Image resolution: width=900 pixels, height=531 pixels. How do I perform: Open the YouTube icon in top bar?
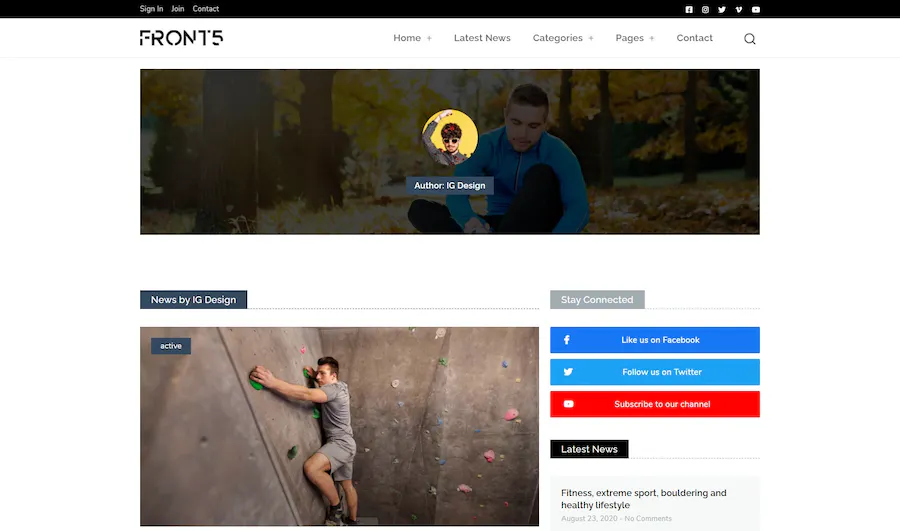point(756,9)
